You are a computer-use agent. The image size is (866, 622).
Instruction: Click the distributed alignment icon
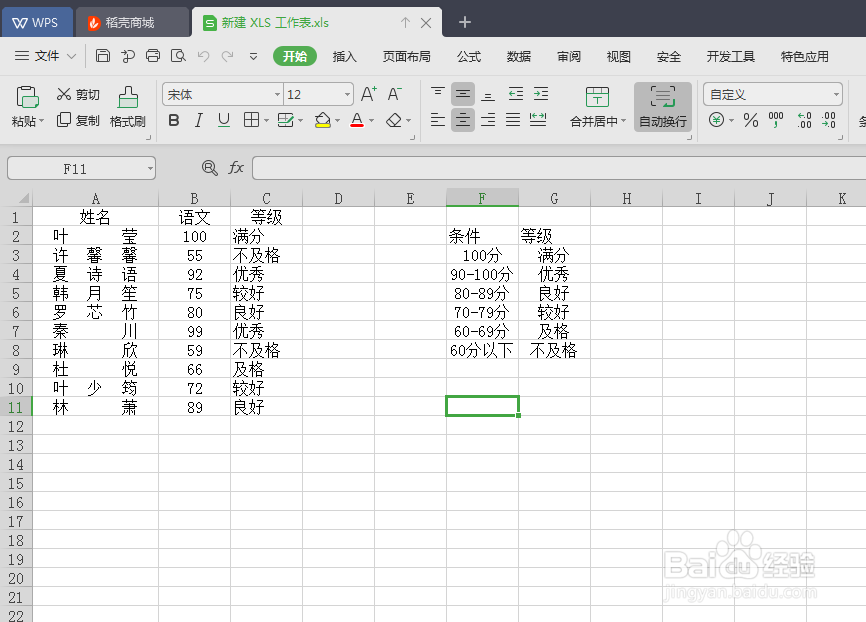(x=538, y=120)
